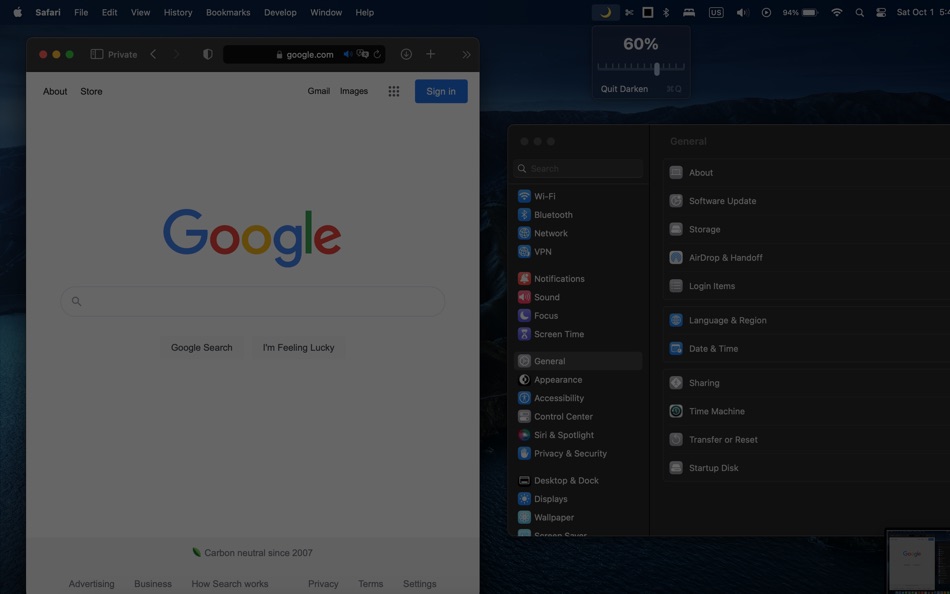Click the volume speaker icon in menu bar
Viewport: 950px width, 594px height.
click(743, 12)
